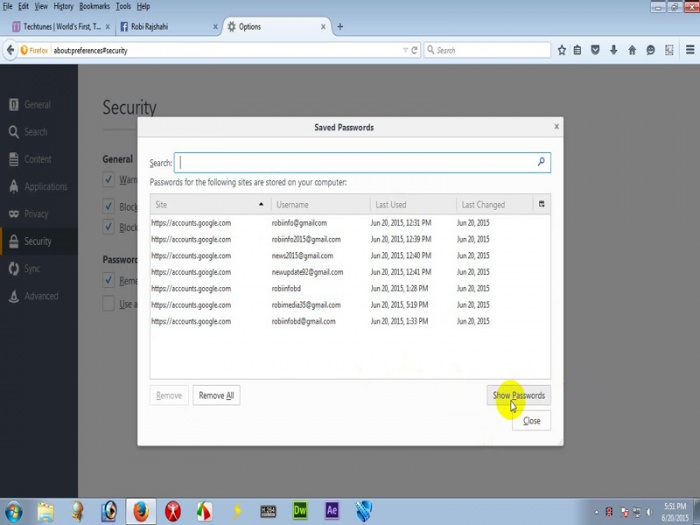Image resolution: width=700 pixels, height=525 pixels.
Task: Open Firefox from the taskbar
Action: pyautogui.click(x=141, y=512)
